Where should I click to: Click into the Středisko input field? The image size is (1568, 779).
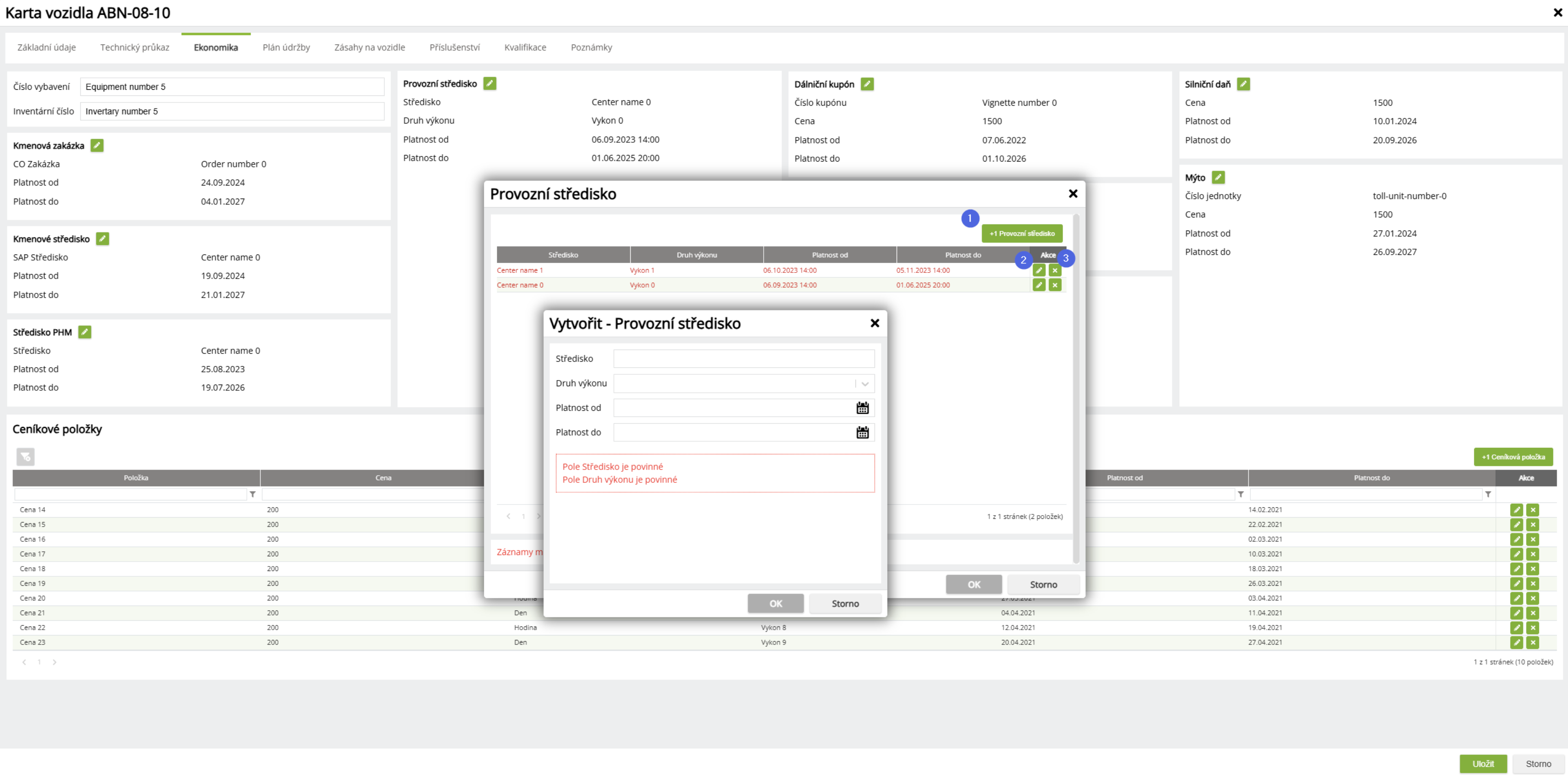pyautogui.click(x=743, y=359)
